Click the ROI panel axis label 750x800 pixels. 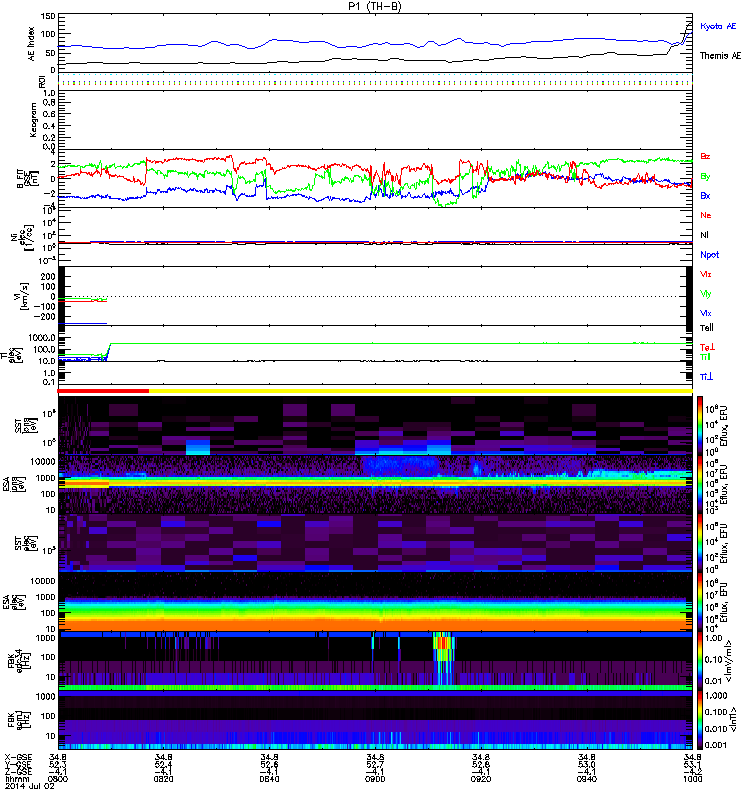(x=42, y=81)
